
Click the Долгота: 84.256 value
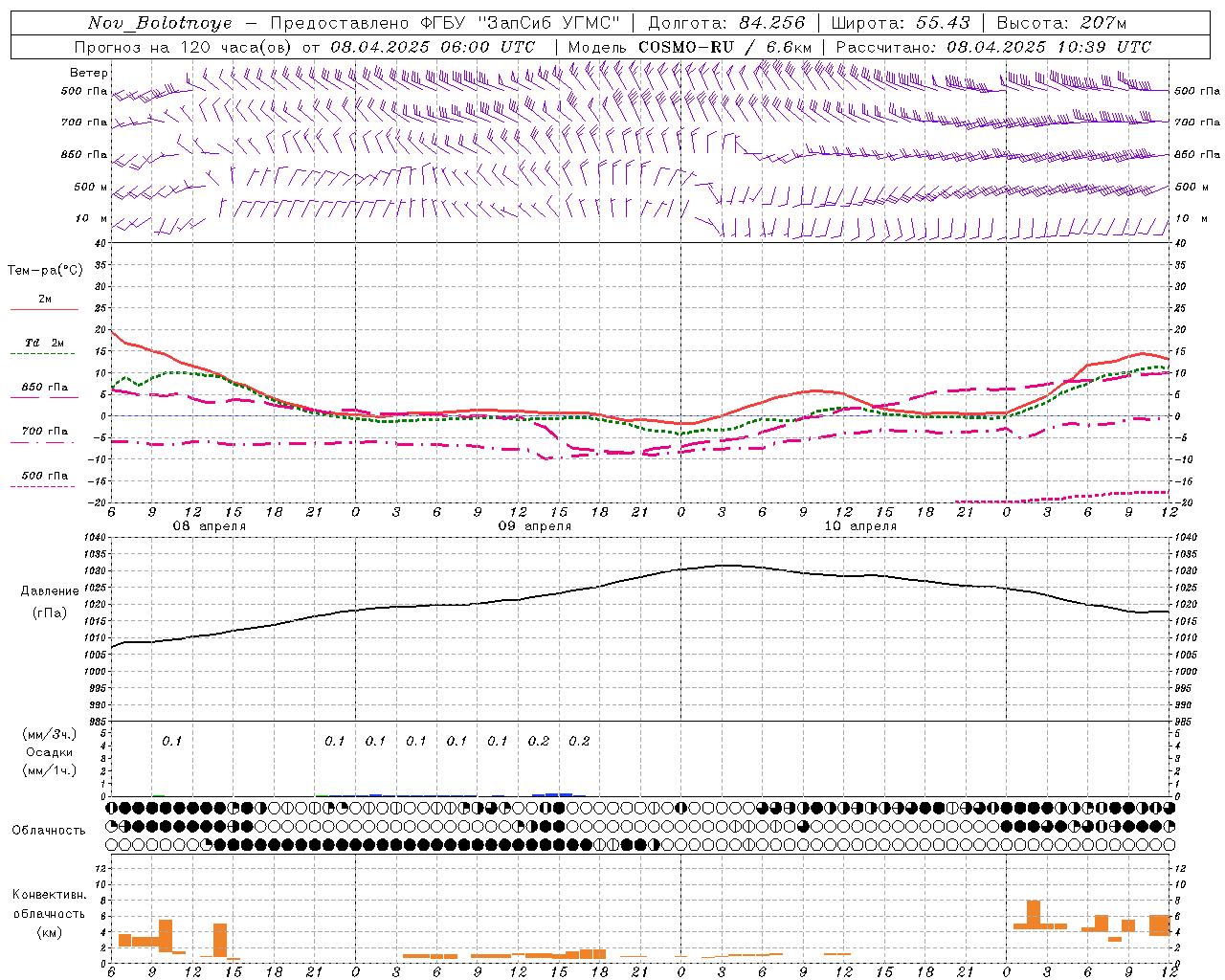click(x=726, y=23)
